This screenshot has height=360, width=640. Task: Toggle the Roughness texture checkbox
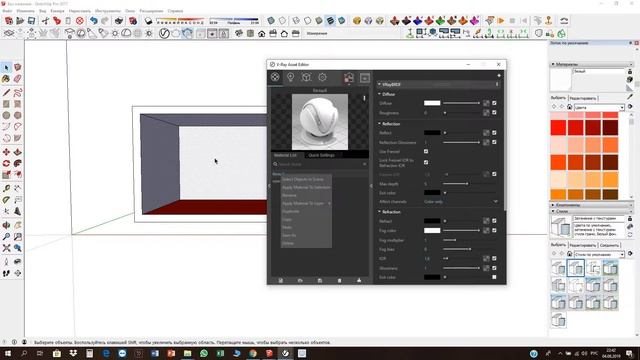[x=494, y=112]
